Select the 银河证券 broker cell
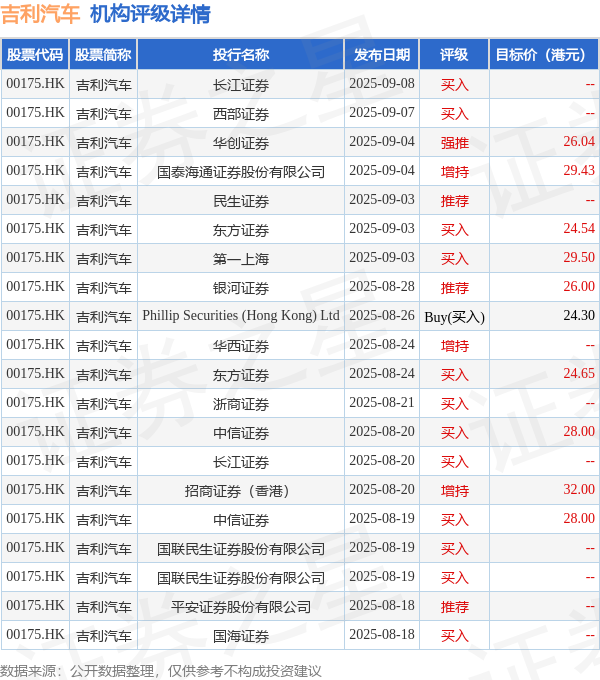 click(241, 288)
